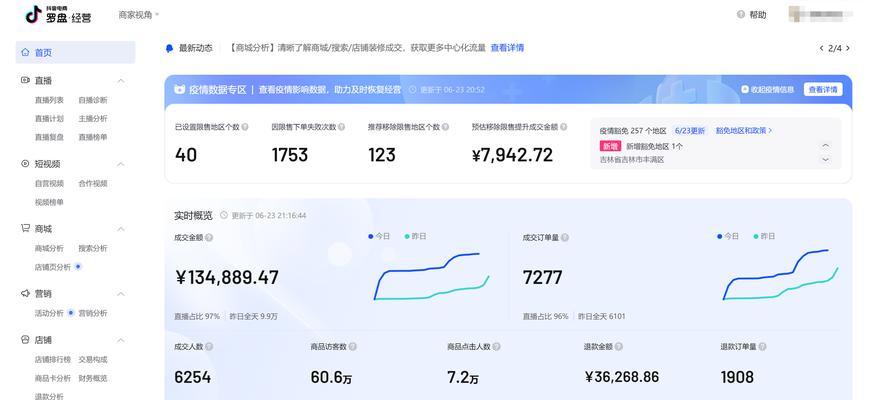The image size is (891, 400).
Task: Click info icon beside 成交订单量
Action: point(564,238)
